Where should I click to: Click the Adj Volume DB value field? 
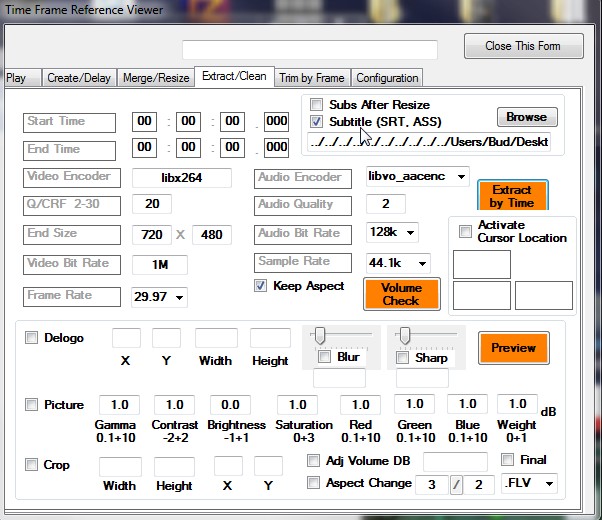coord(455,462)
